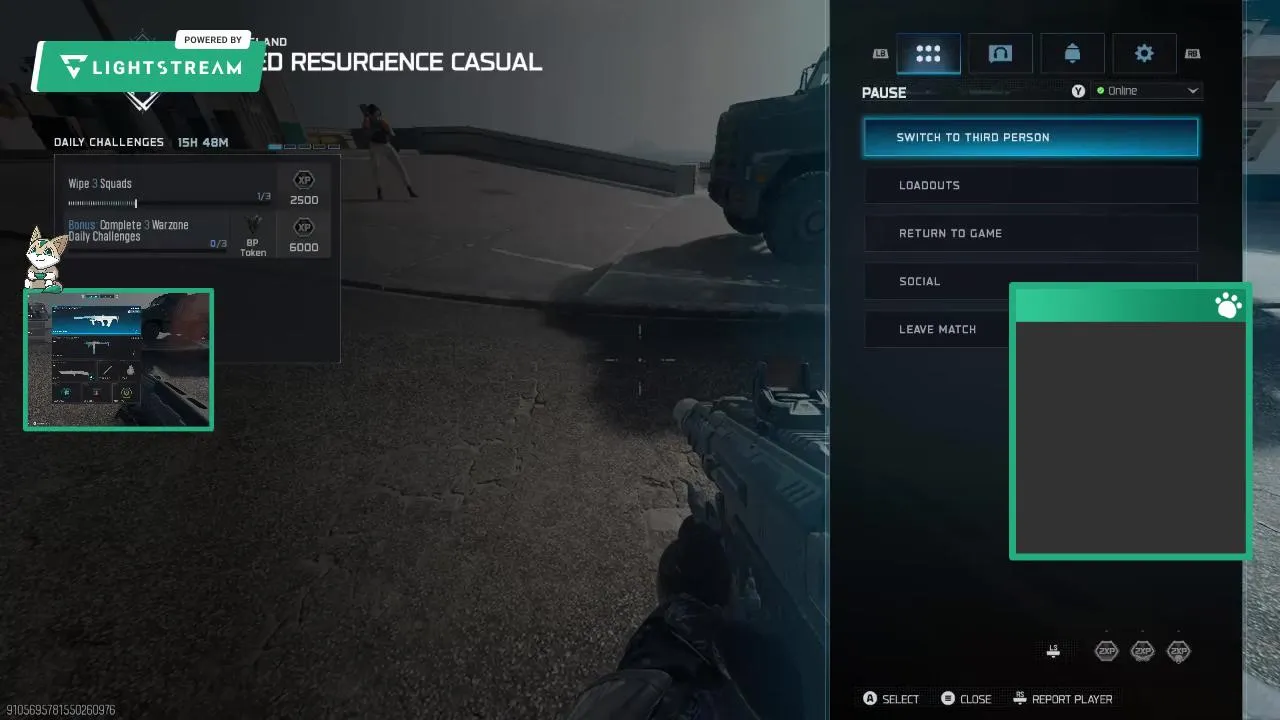The height and width of the screenshot is (720, 1280).
Task: Click the A button icon
Action: coord(870,699)
